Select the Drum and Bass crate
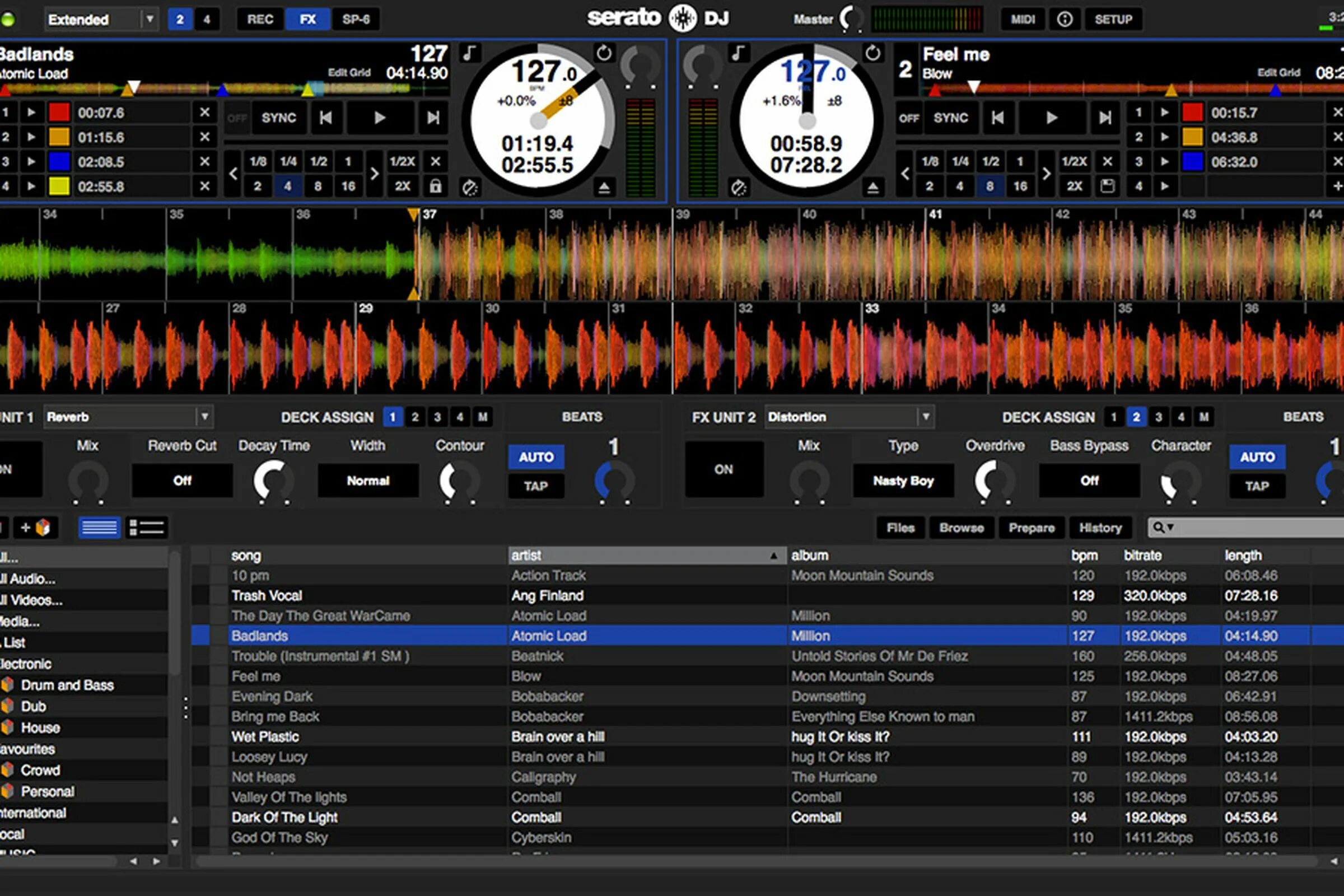 coord(67,685)
